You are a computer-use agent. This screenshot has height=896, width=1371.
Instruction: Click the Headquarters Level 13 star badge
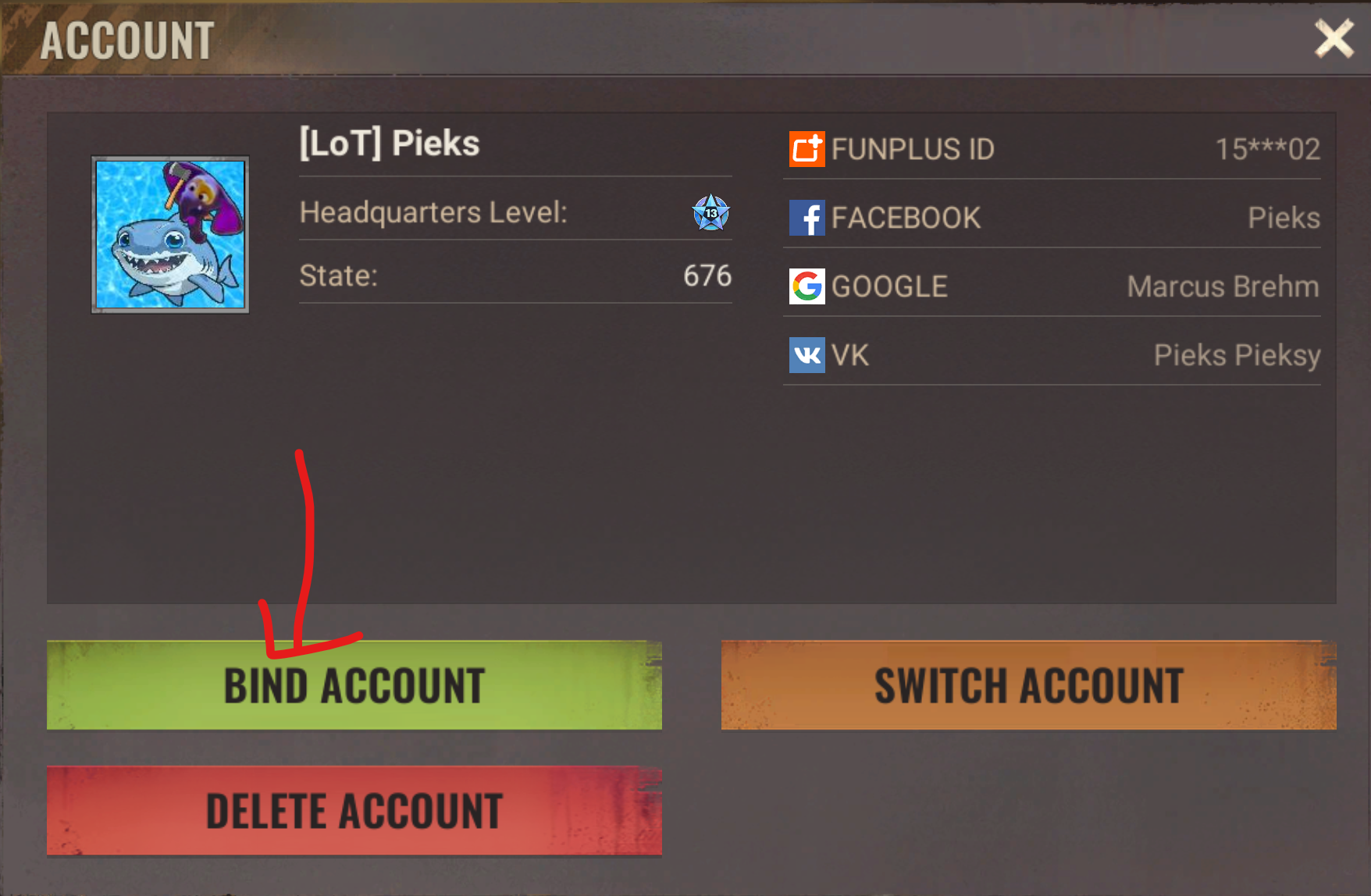(710, 212)
